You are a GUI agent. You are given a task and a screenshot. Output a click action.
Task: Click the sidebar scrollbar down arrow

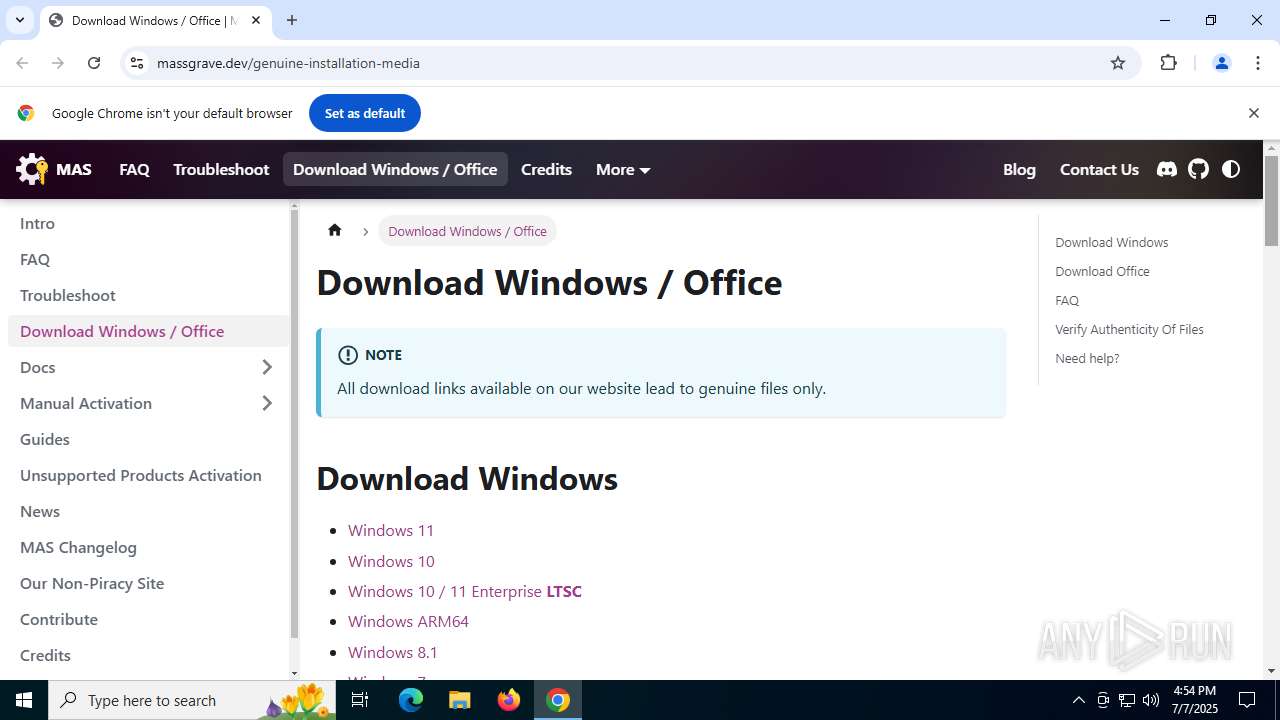coord(294,673)
